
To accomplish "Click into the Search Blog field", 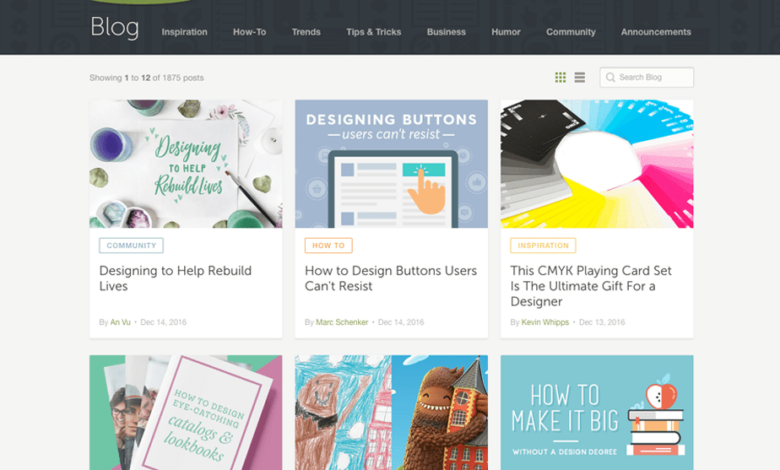I will pos(653,78).
